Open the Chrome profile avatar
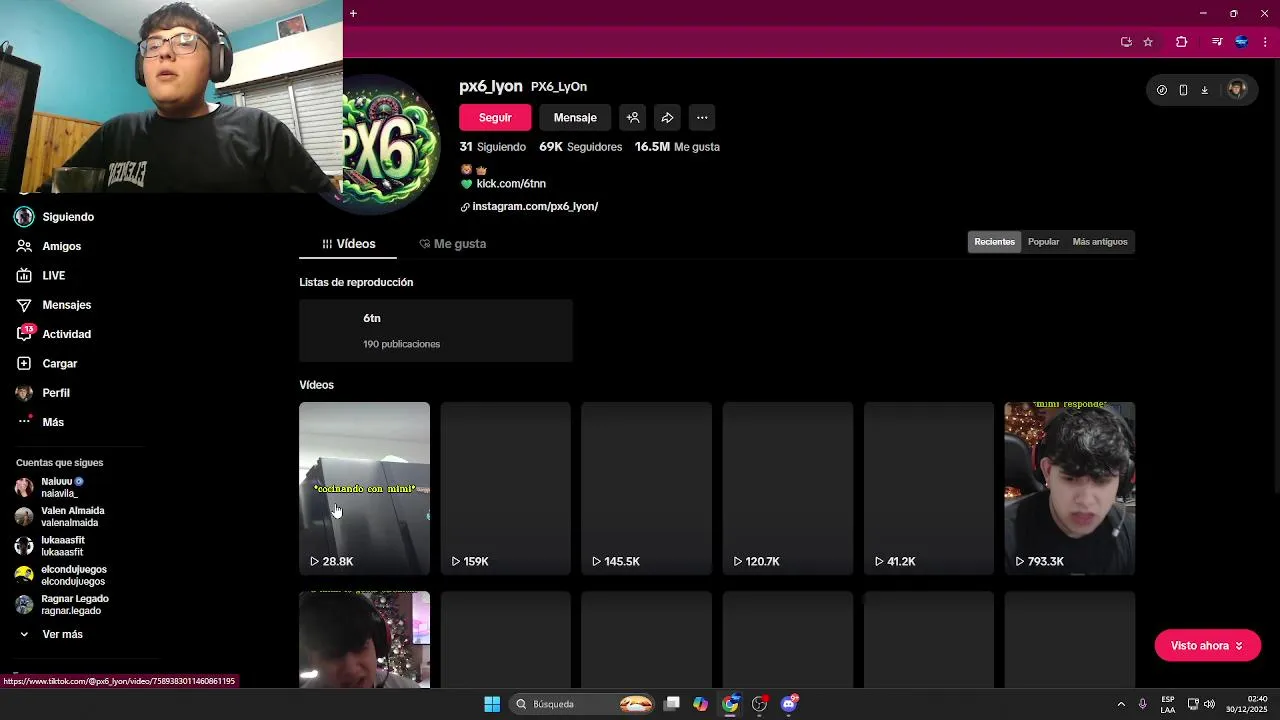 point(1241,42)
